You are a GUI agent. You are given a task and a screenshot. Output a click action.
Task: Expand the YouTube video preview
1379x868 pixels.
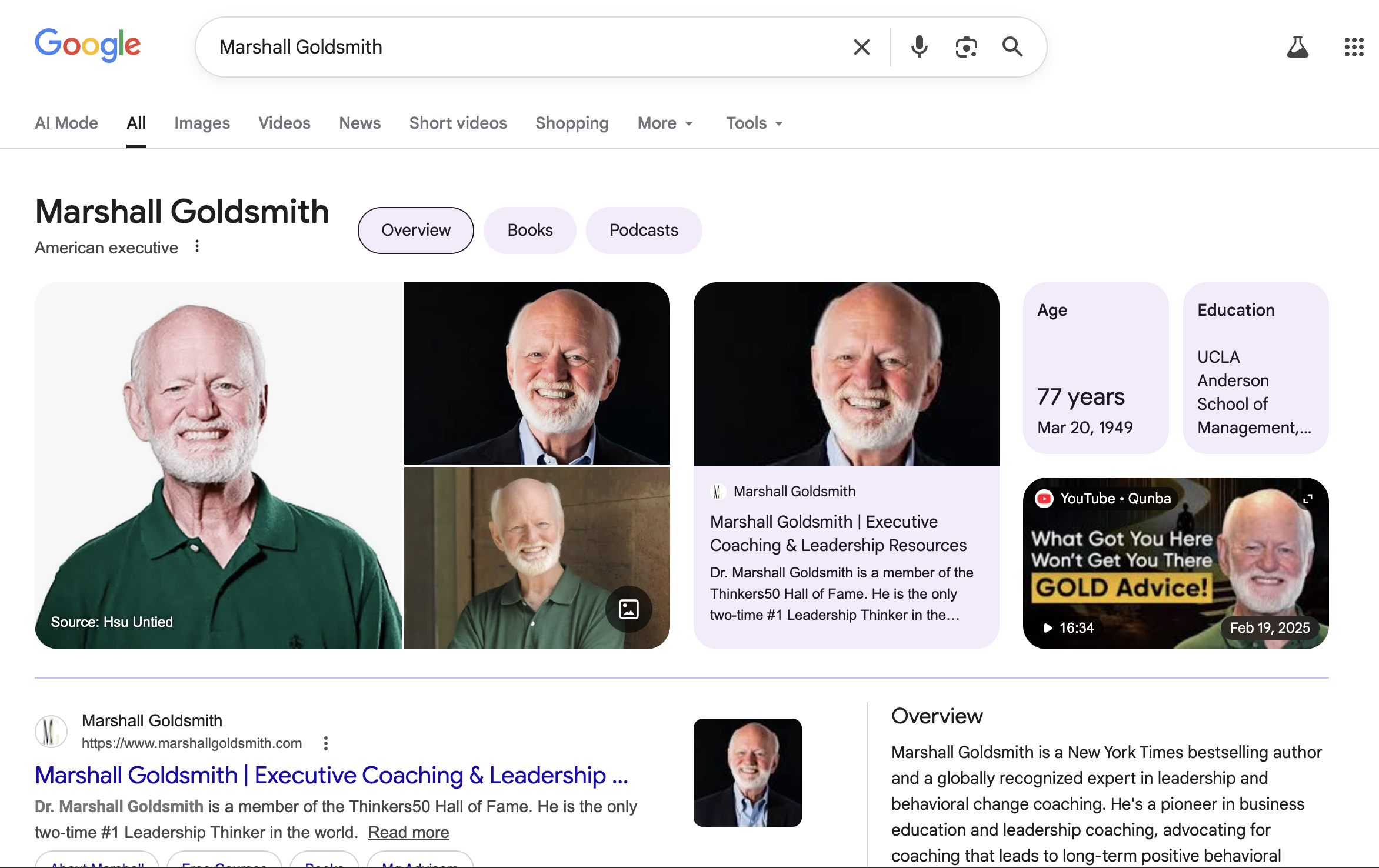[1307, 498]
